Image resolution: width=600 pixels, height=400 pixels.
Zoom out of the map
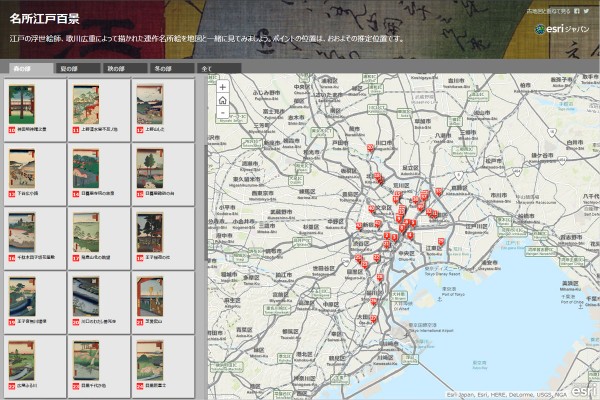pos(222,113)
